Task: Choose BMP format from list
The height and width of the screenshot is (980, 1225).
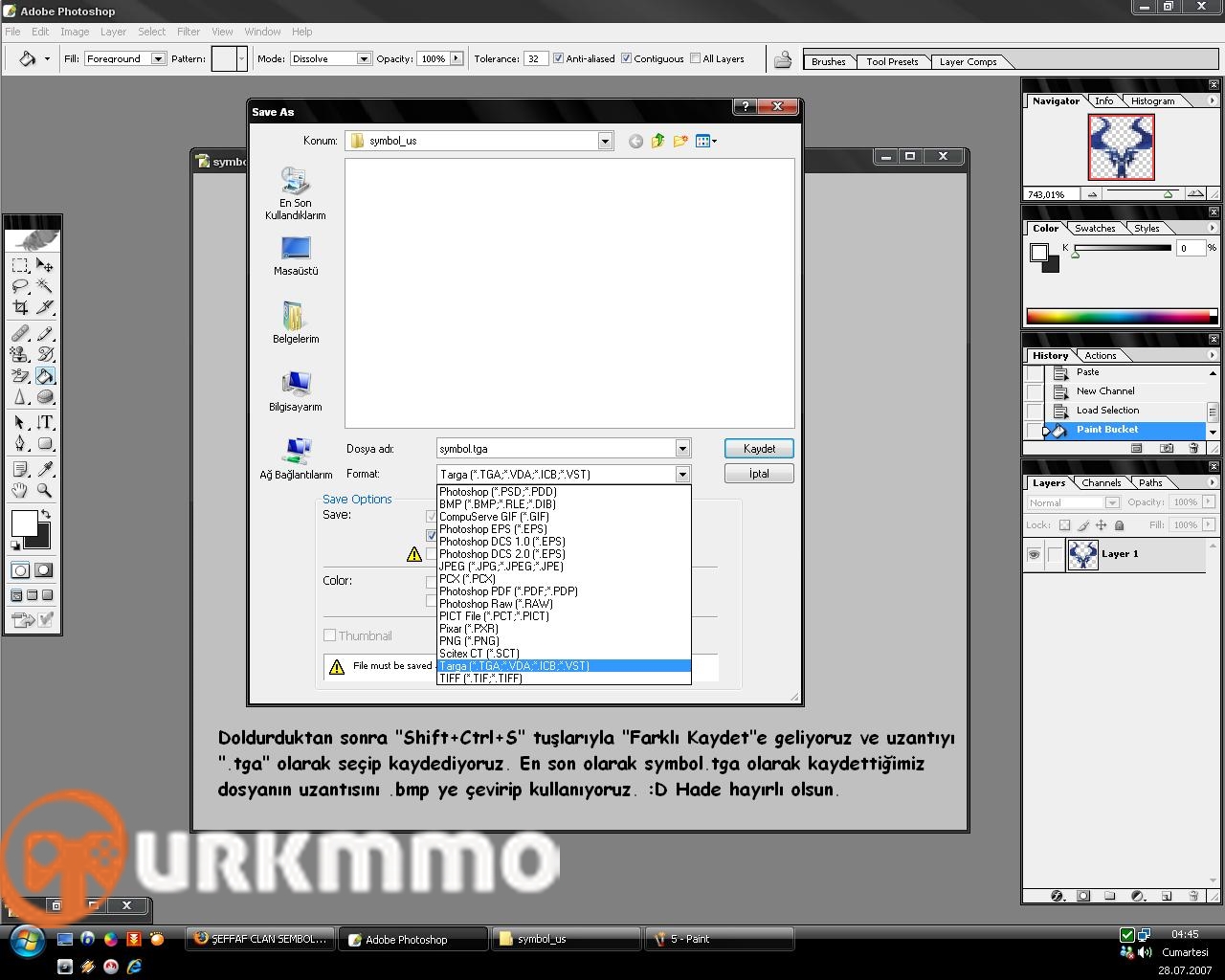Action: pos(564,504)
